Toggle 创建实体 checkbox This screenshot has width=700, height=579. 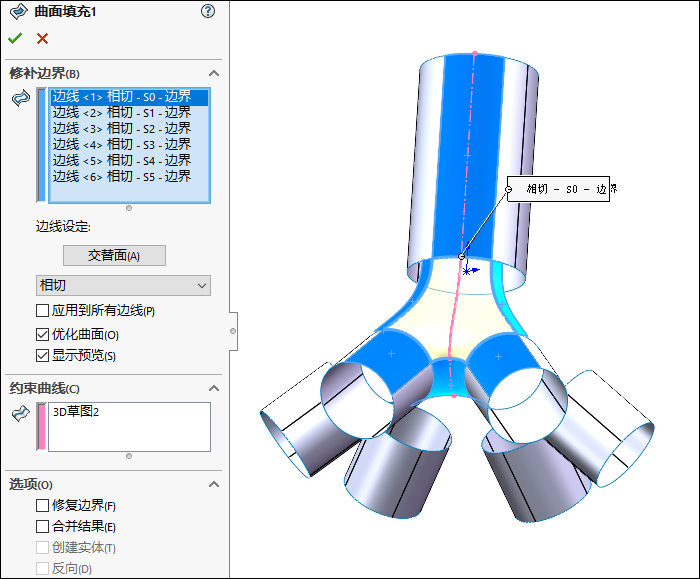point(42,547)
